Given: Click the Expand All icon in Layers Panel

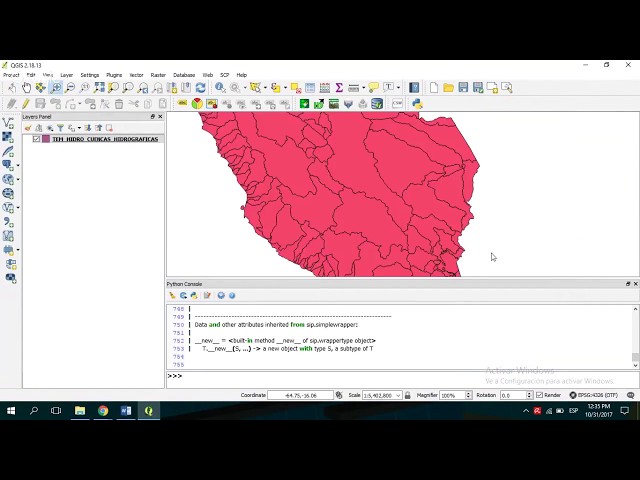Looking at the screenshot, I should 88,128.
